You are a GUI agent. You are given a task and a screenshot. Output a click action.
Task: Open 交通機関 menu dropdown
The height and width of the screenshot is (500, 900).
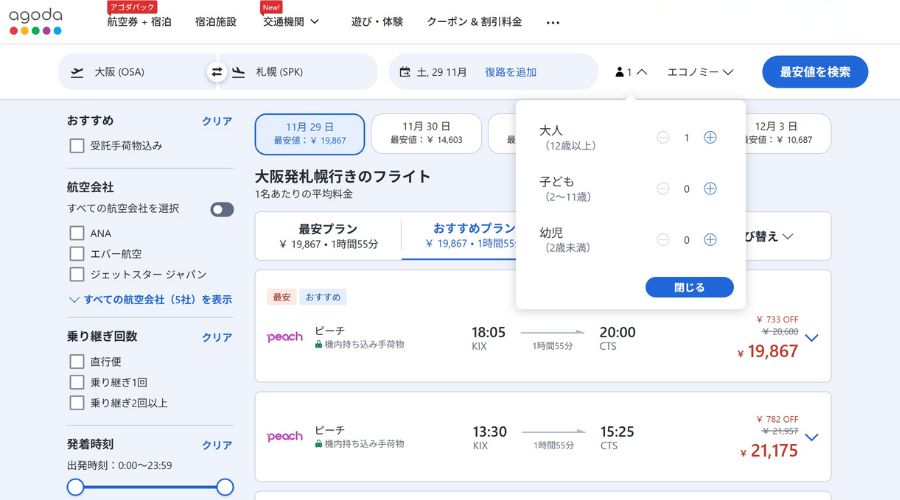[290, 22]
